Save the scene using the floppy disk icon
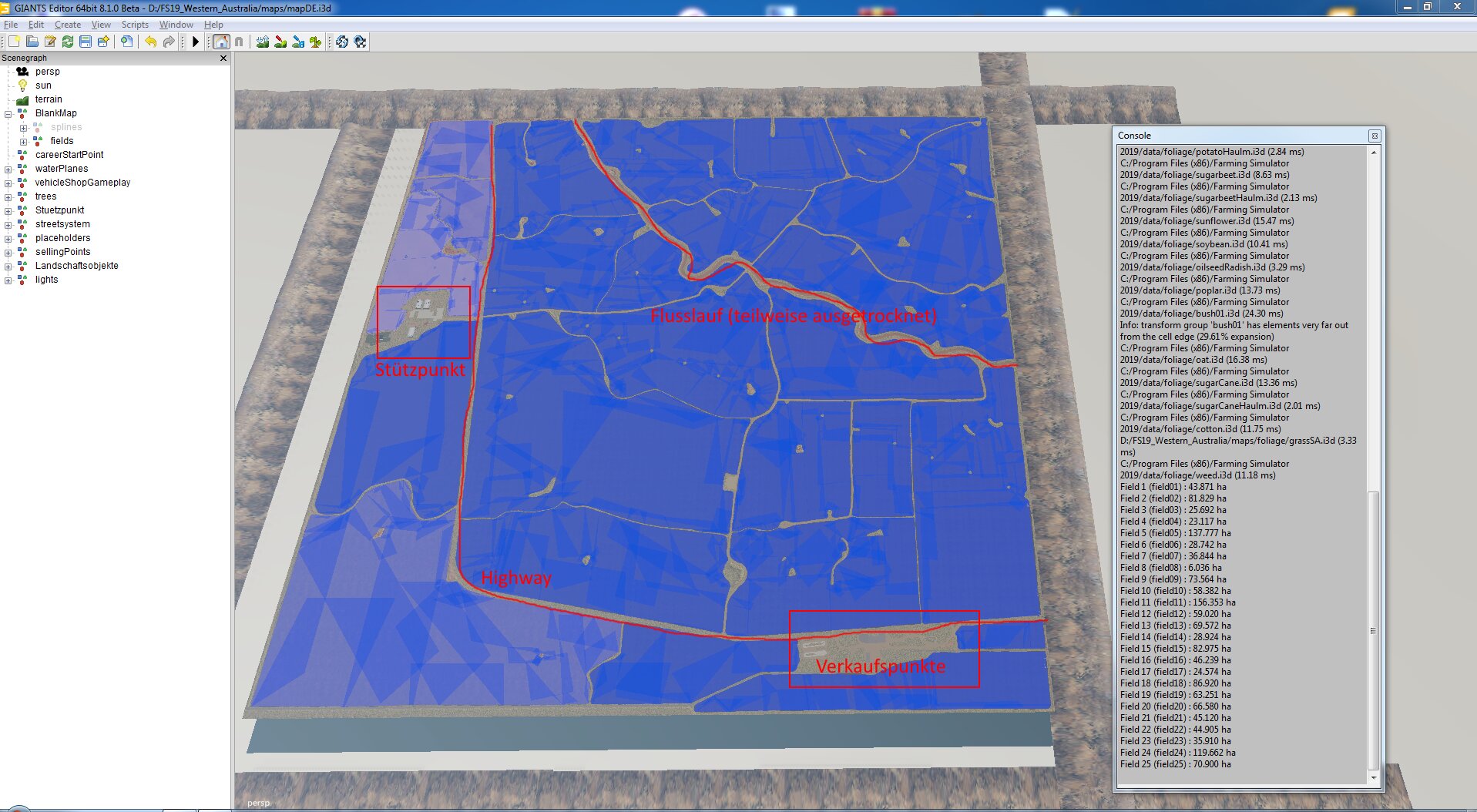Screen dimensions: 1477x812 [86, 42]
